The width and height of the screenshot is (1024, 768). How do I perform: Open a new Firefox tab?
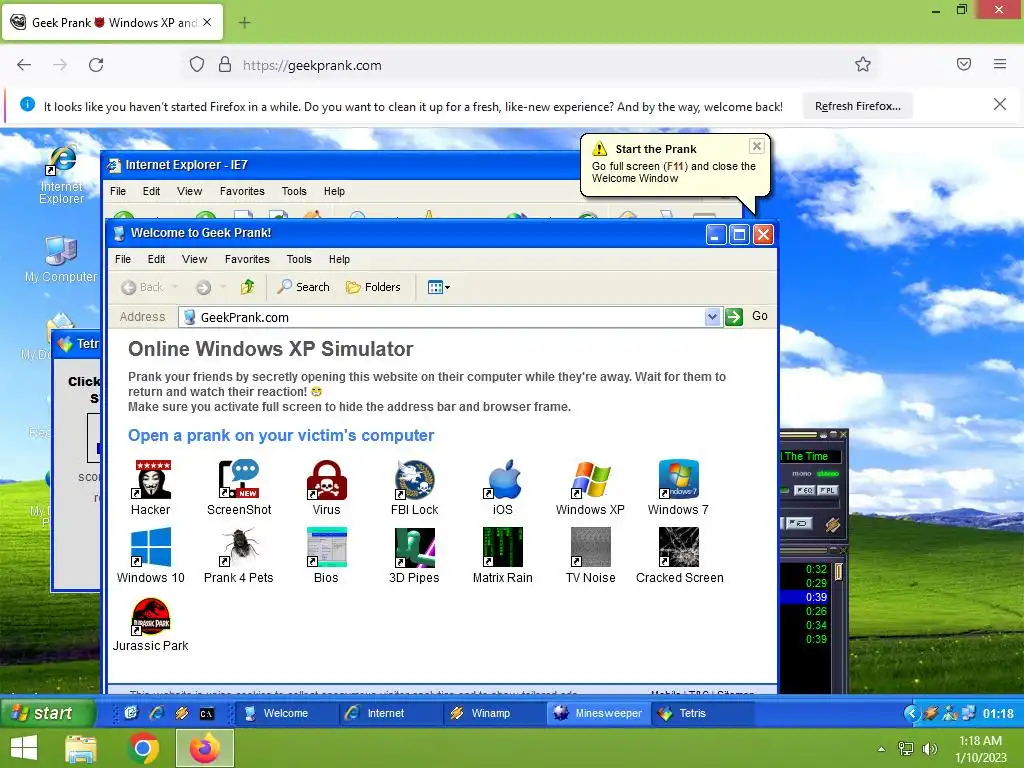point(244,23)
